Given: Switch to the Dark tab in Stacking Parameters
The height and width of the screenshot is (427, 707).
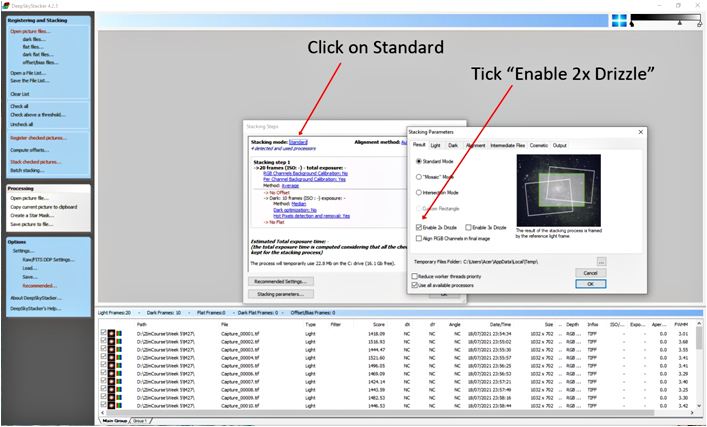Looking at the screenshot, I should point(453,145).
